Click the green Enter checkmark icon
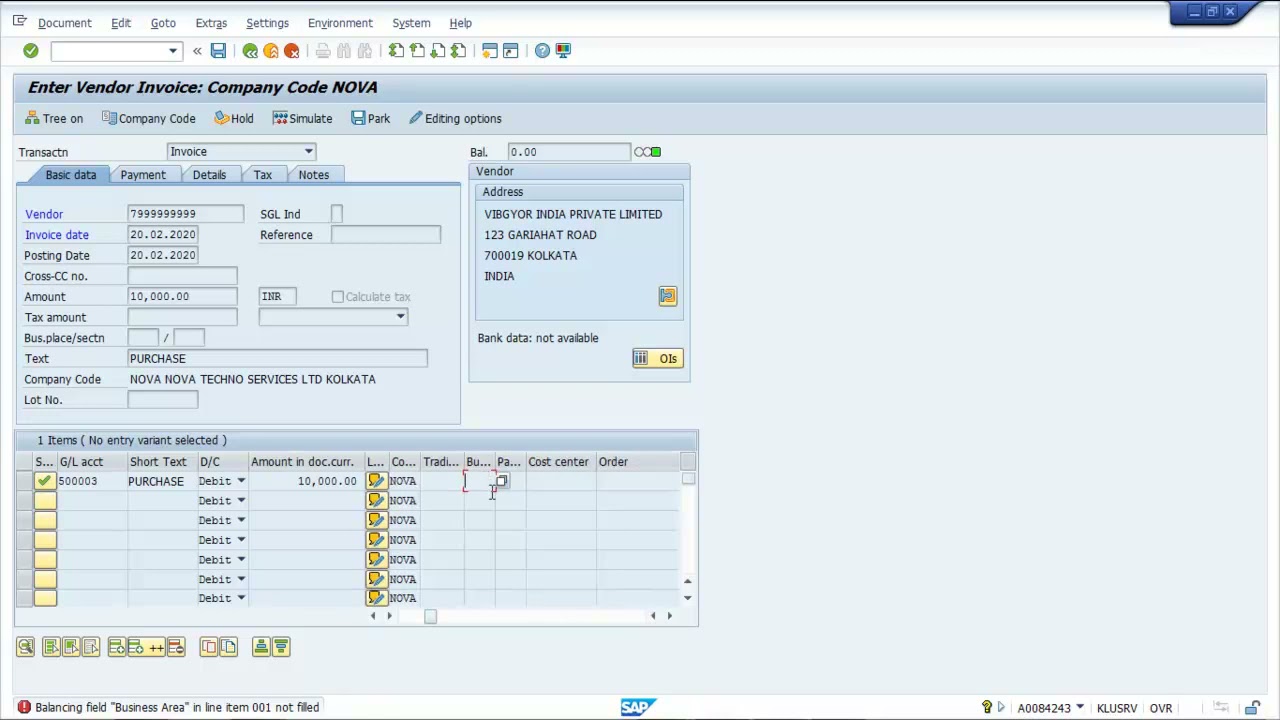Image resolution: width=1280 pixels, height=720 pixels. pyautogui.click(x=30, y=50)
